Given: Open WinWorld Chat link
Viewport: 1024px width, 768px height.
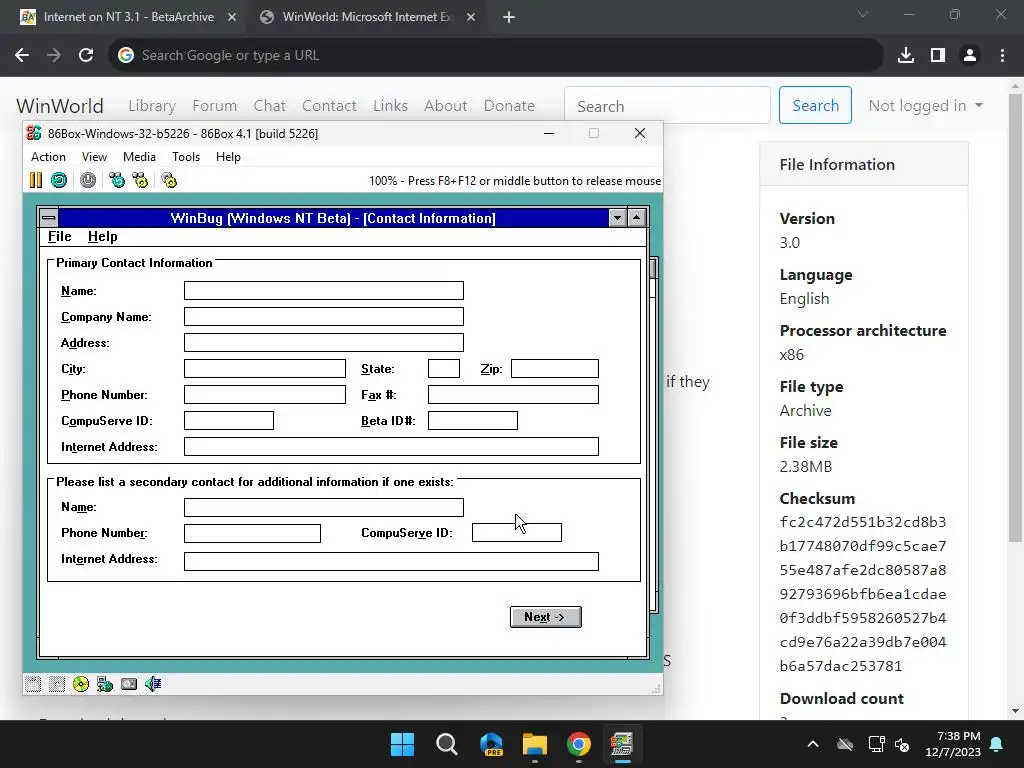Looking at the screenshot, I should [269, 106].
